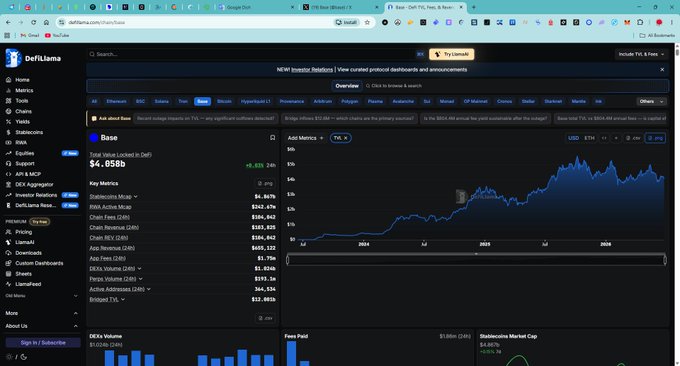Screen dimensions: 680x366
Task: Focus the DefiLlama search field
Action: pyautogui.click(x=252, y=54)
